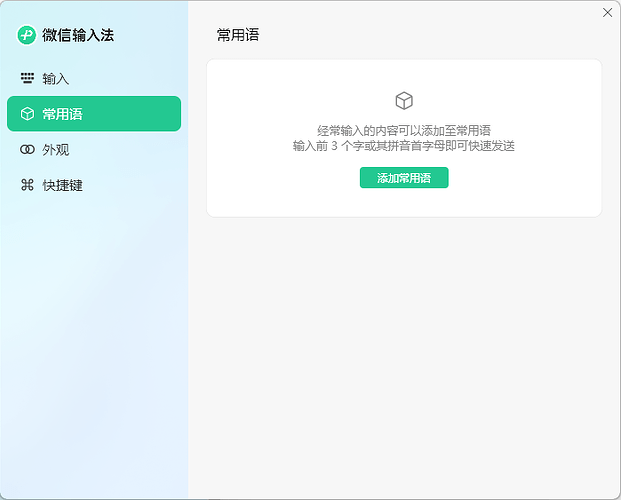The height and width of the screenshot is (500, 621).
Task: Click the 常用语 page heading
Action: click(x=238, y=35)
